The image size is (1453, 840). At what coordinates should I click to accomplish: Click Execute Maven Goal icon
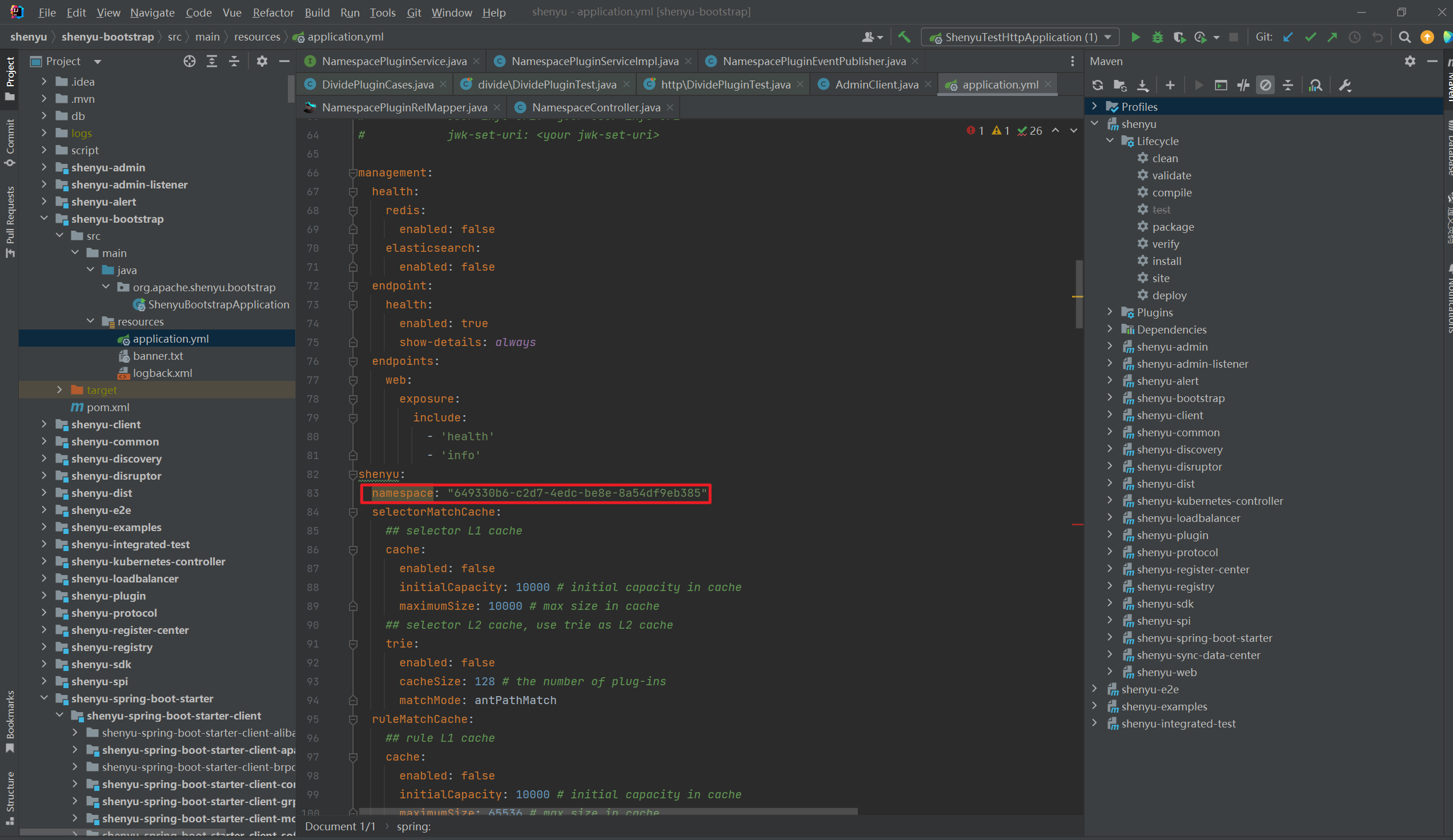pos(1221,85)
